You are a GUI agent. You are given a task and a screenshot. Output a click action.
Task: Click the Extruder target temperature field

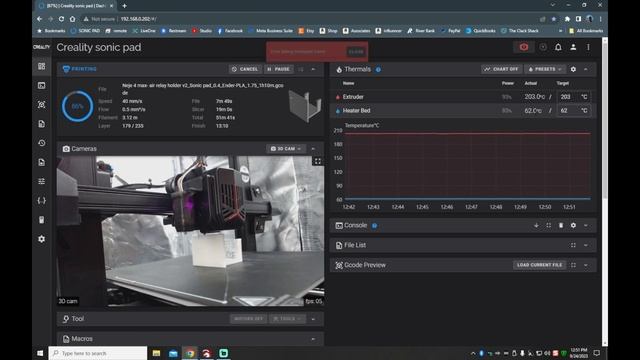pyautogui.click(x=573, y=97)
